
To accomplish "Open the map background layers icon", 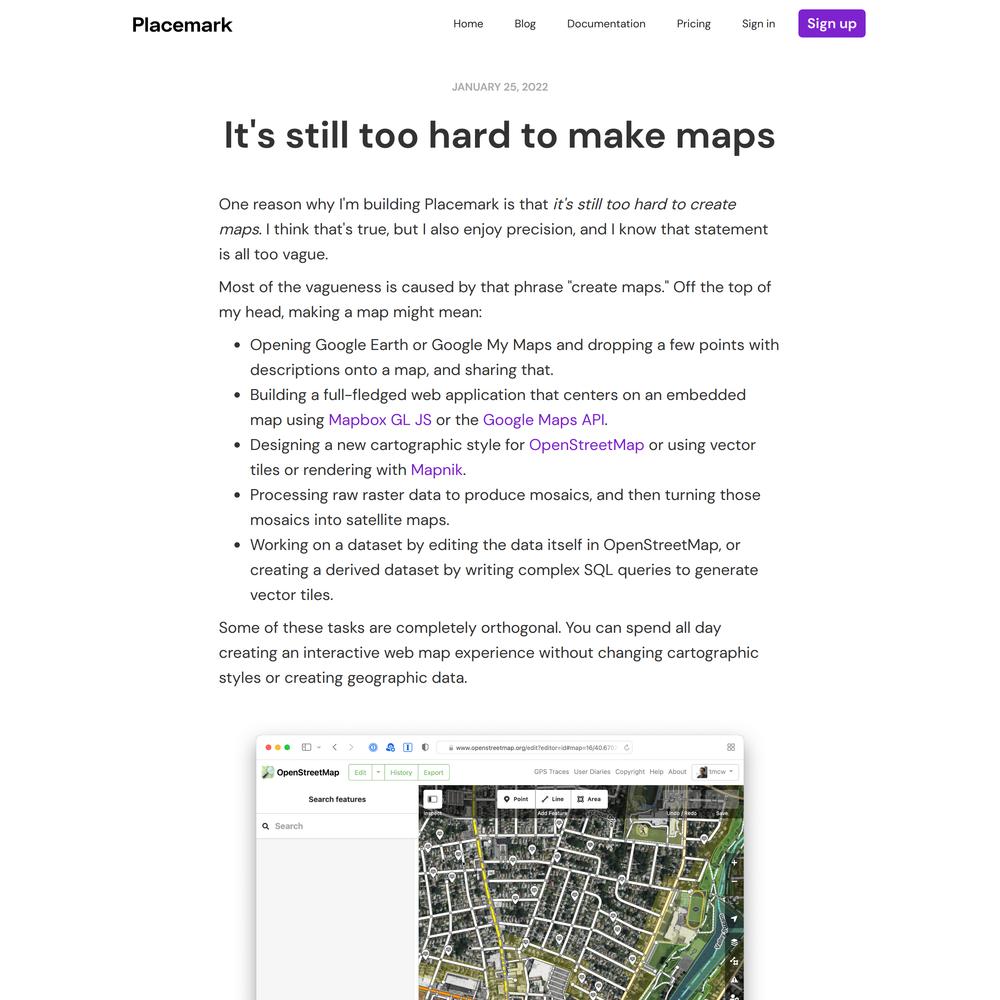I will point(734,943).
